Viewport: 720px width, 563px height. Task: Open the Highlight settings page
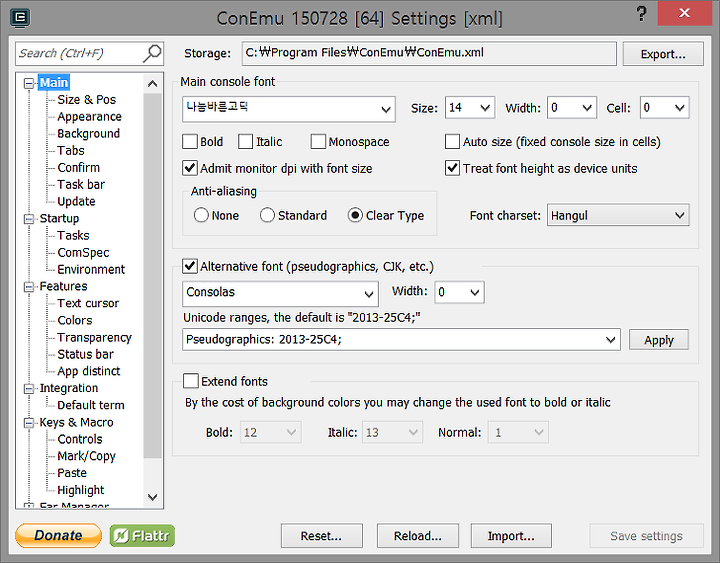pos(81,490)
